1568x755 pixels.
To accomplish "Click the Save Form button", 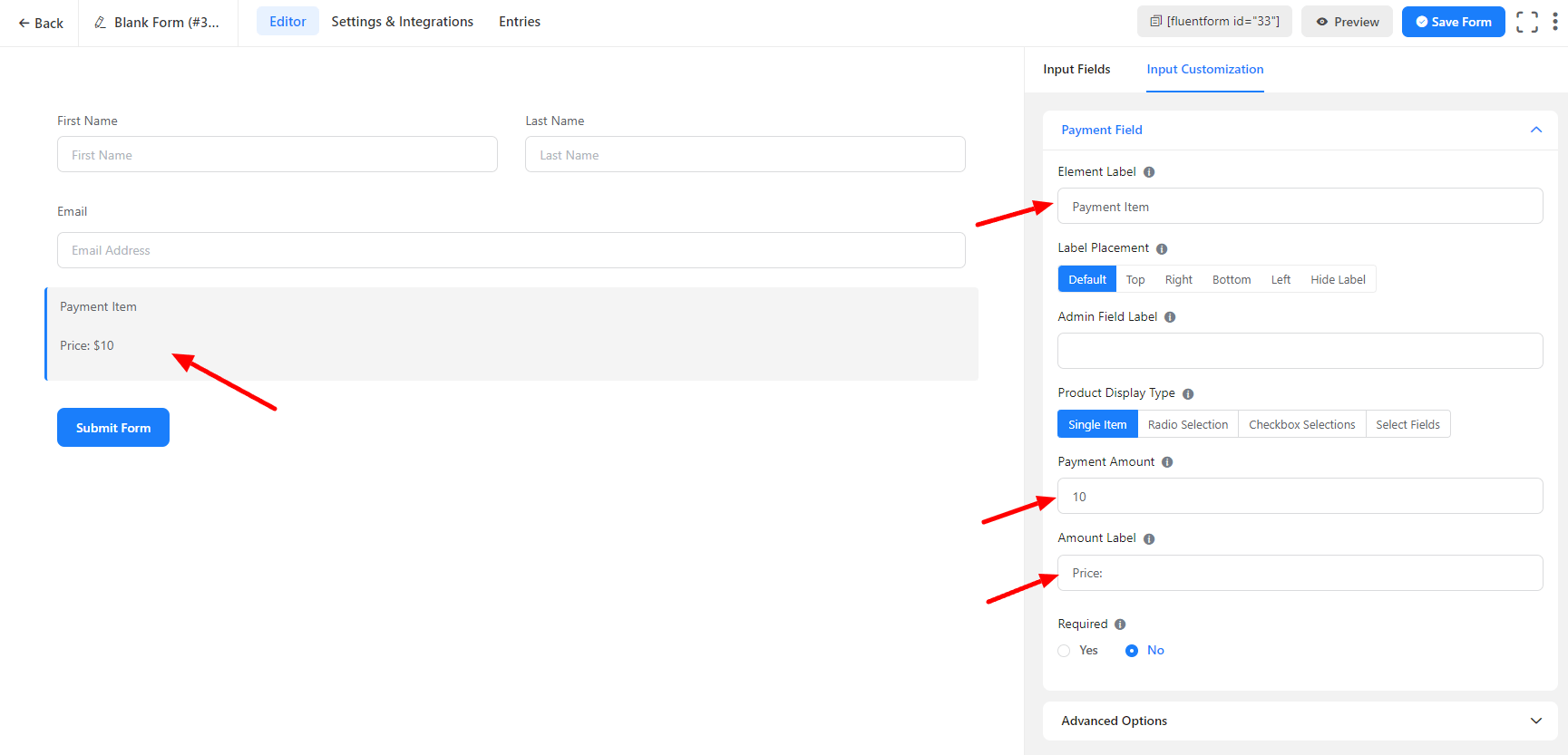I will [1453, 22].
